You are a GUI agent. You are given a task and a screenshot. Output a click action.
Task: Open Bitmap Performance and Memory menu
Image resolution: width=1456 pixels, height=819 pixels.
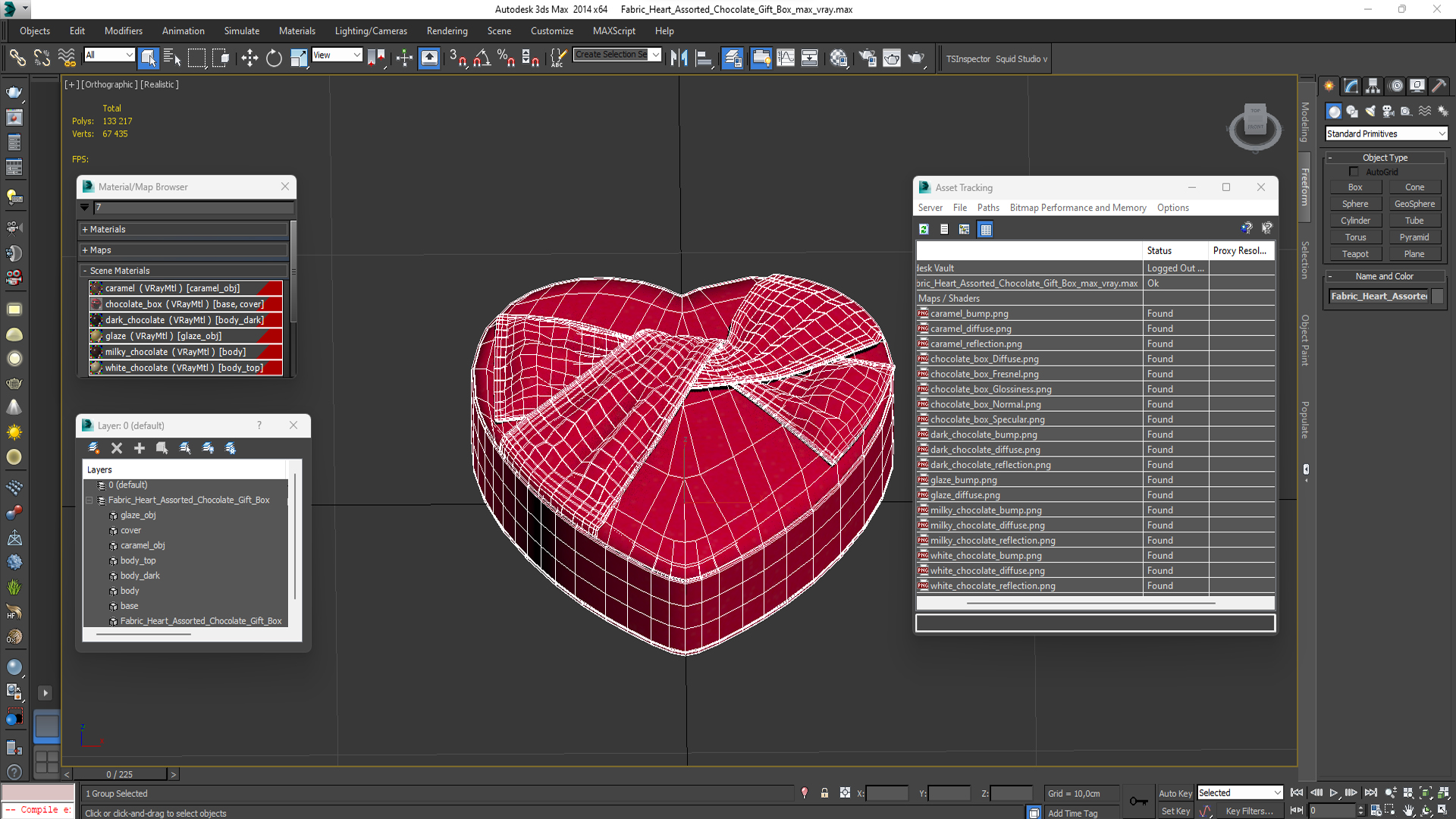(x=1078, y=208)
